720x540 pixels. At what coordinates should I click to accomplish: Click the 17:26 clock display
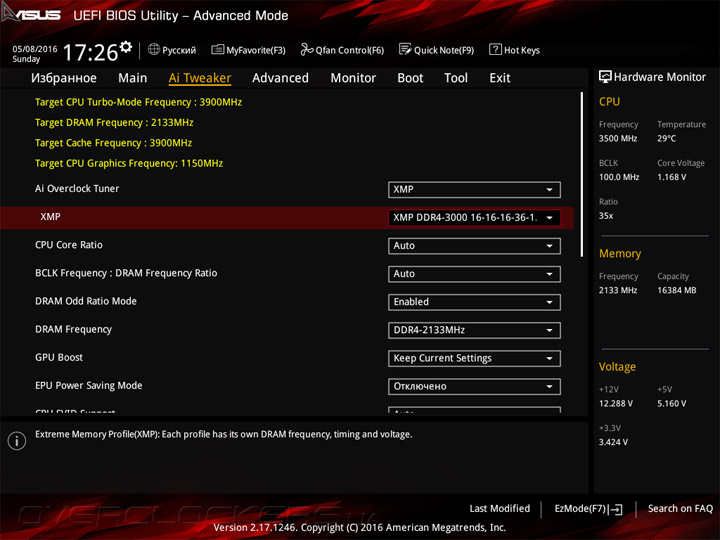click(x=90, y=52)
